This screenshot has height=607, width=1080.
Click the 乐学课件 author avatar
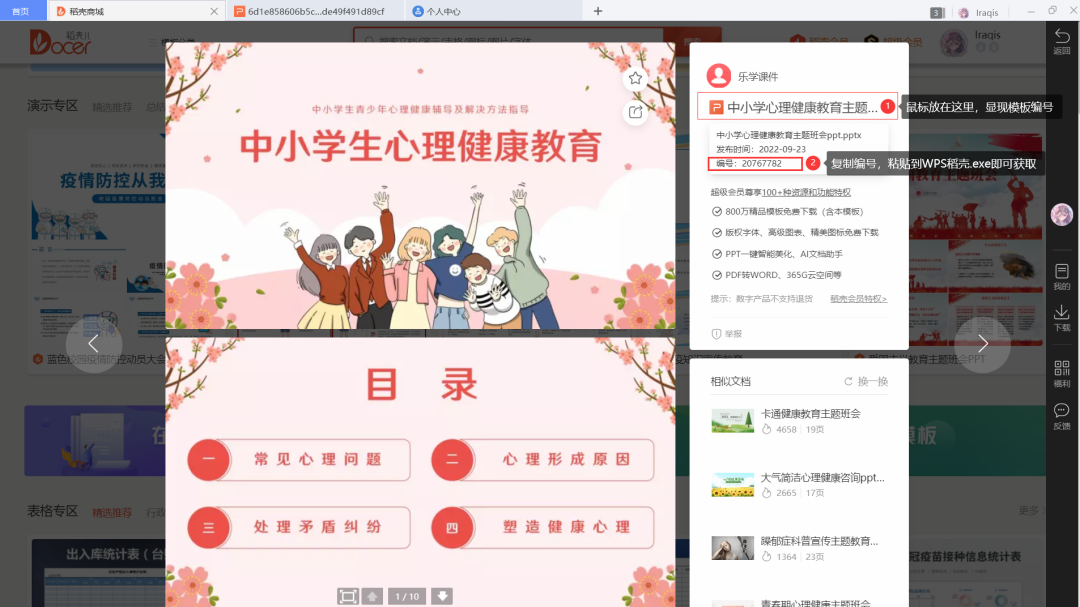(x=718, y=76)
